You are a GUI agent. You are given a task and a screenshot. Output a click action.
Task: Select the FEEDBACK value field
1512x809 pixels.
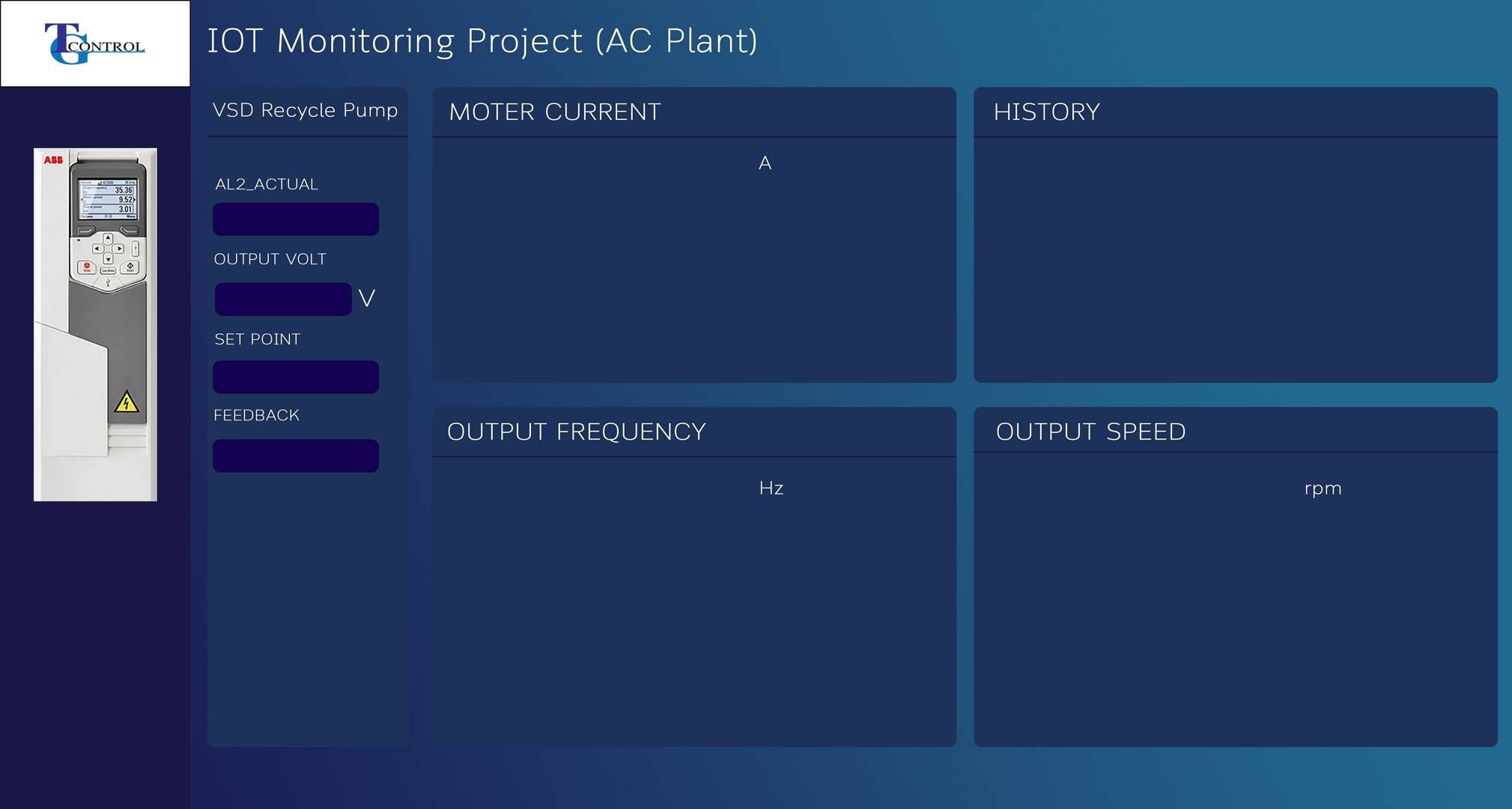(296, 455)
